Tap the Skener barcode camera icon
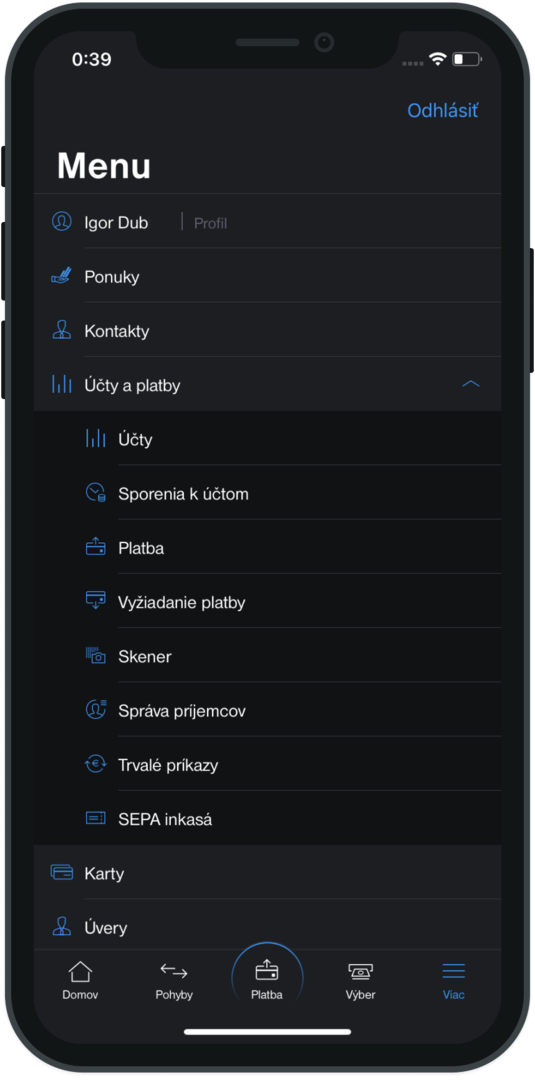The image size is (535, 1080). coord(95,656)
